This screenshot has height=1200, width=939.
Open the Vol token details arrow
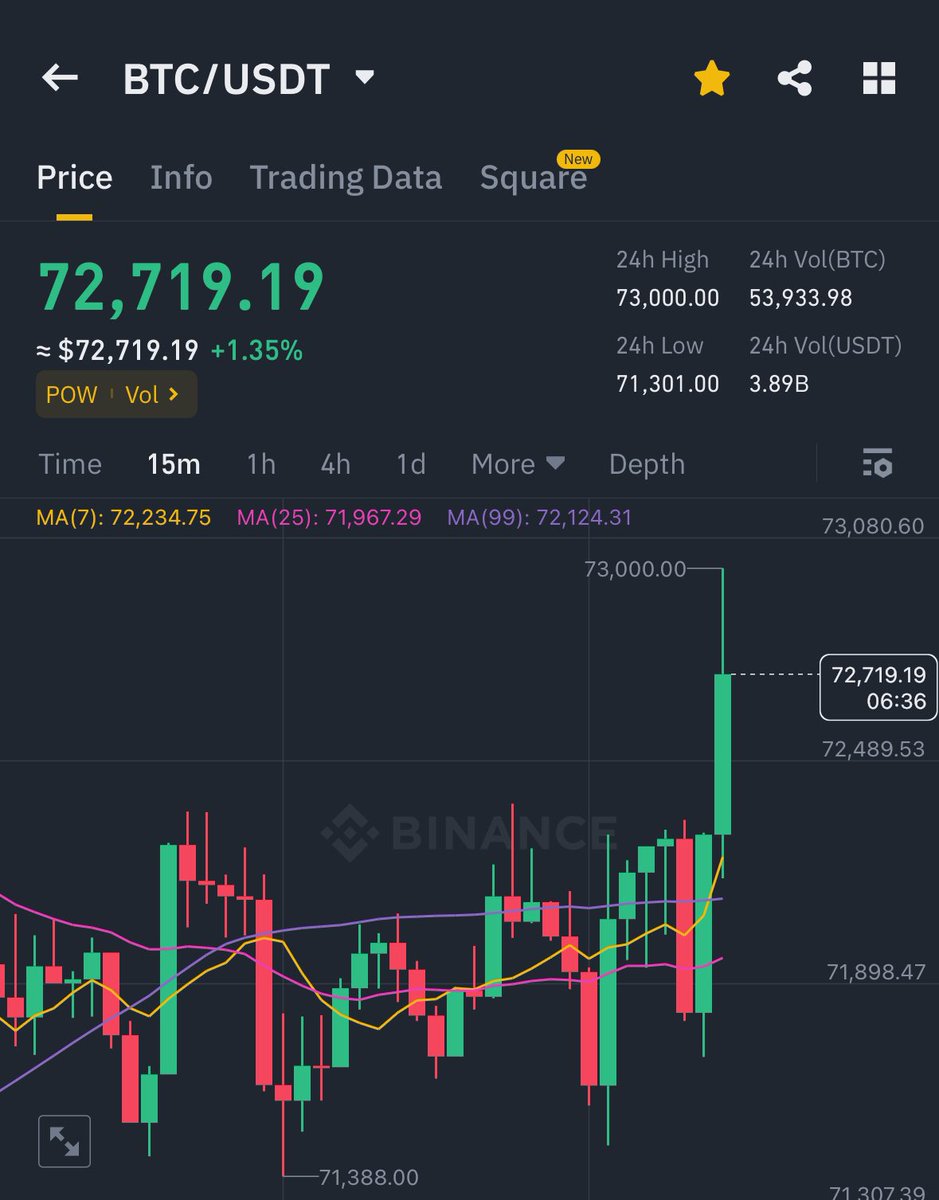point(152,394)
